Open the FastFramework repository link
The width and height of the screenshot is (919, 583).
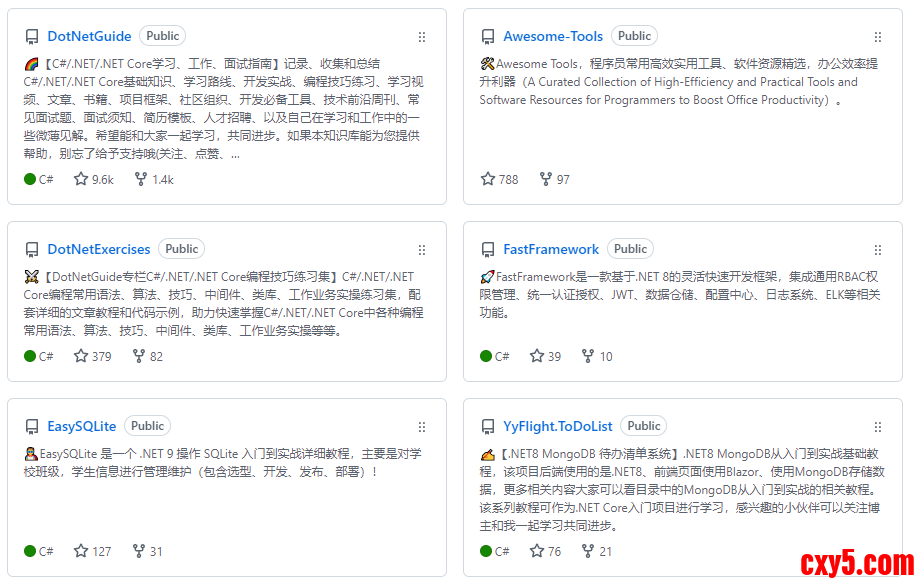pyautogui.click(x=551, y=249)
